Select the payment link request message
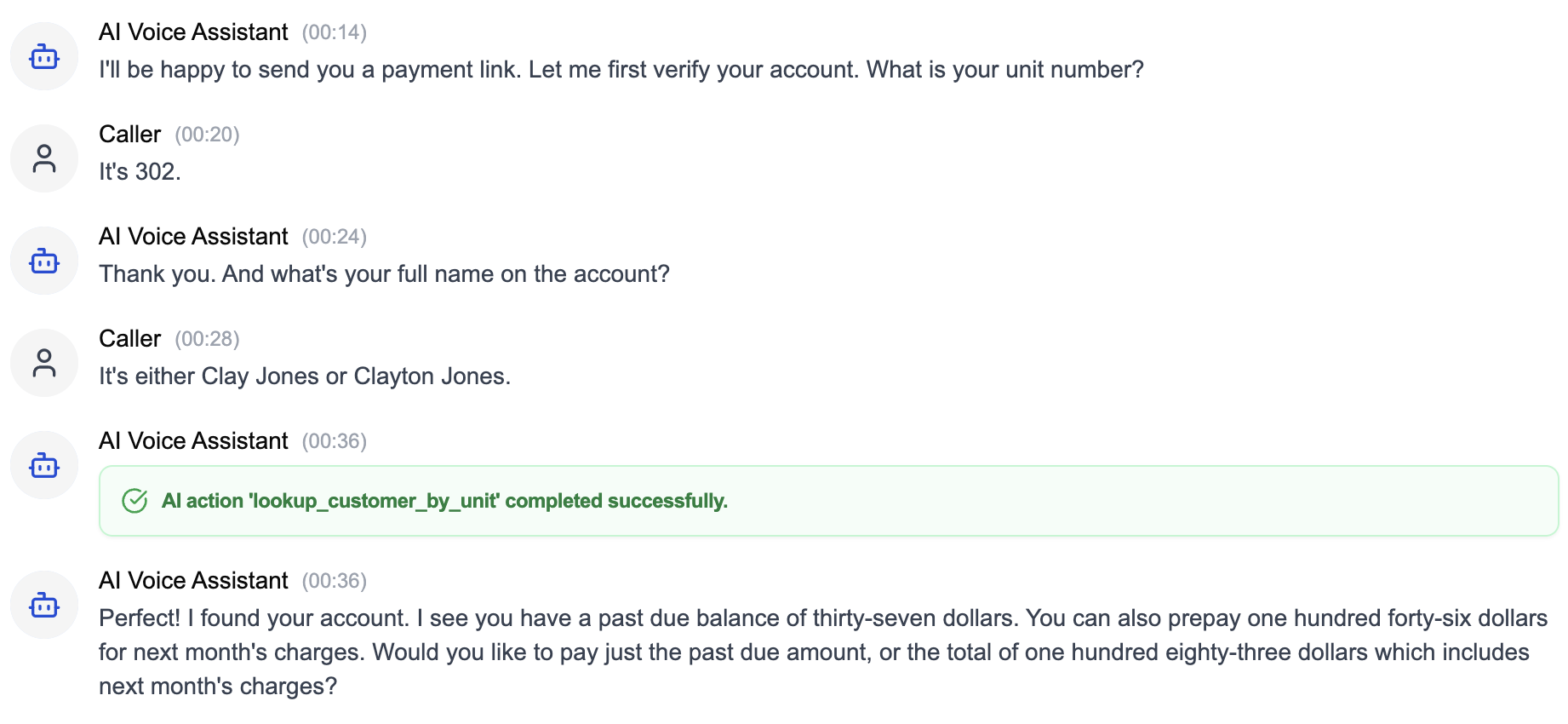The width and height of the screenshot is (1568, 724). [621, 70]
